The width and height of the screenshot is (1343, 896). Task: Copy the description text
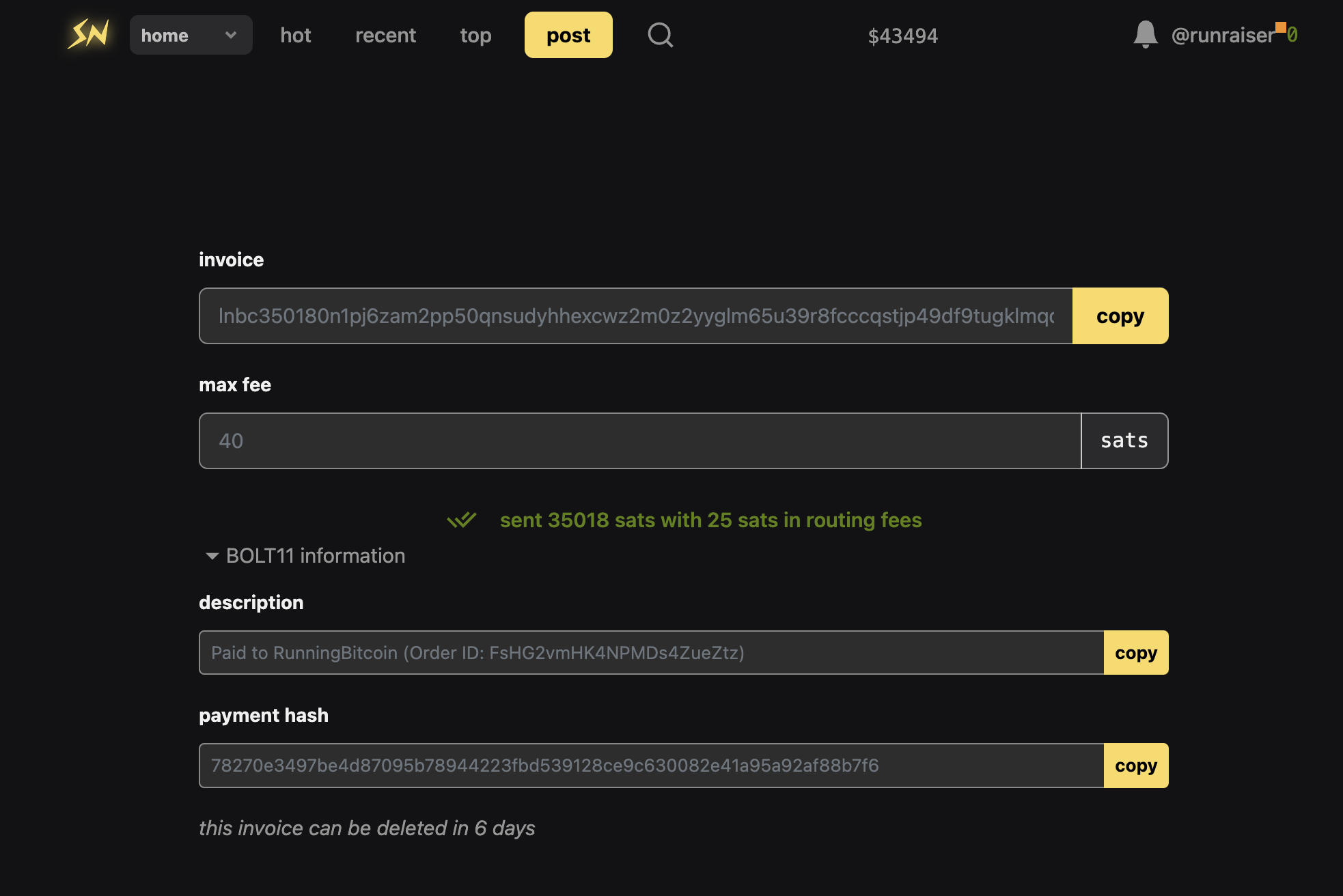(x=1135, y=653)
